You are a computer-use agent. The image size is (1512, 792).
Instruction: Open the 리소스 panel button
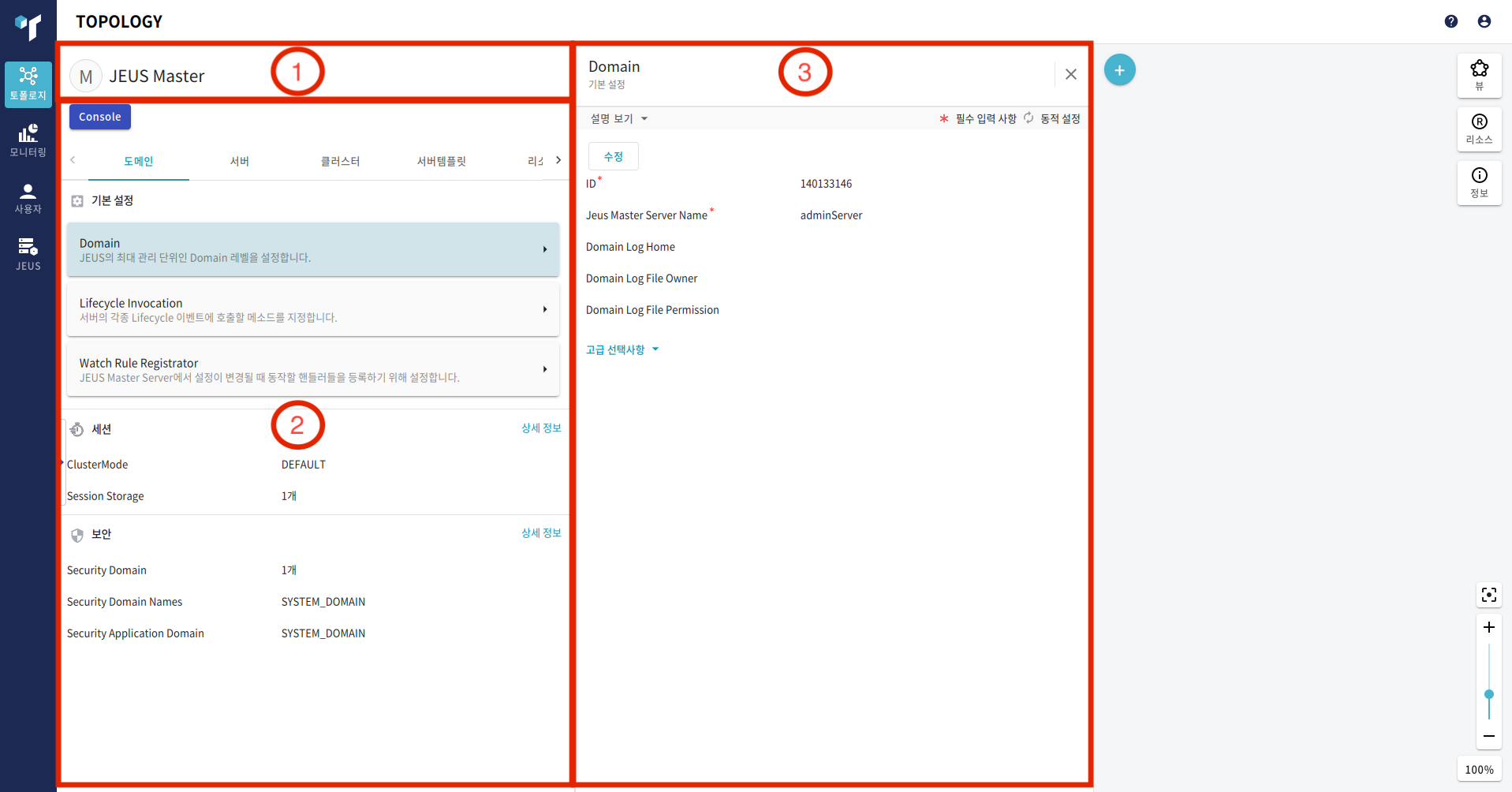click(x=1480, y=129)
